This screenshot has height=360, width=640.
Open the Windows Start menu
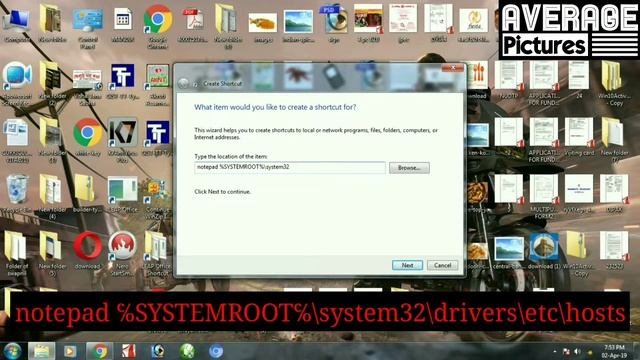coord(12,351)
